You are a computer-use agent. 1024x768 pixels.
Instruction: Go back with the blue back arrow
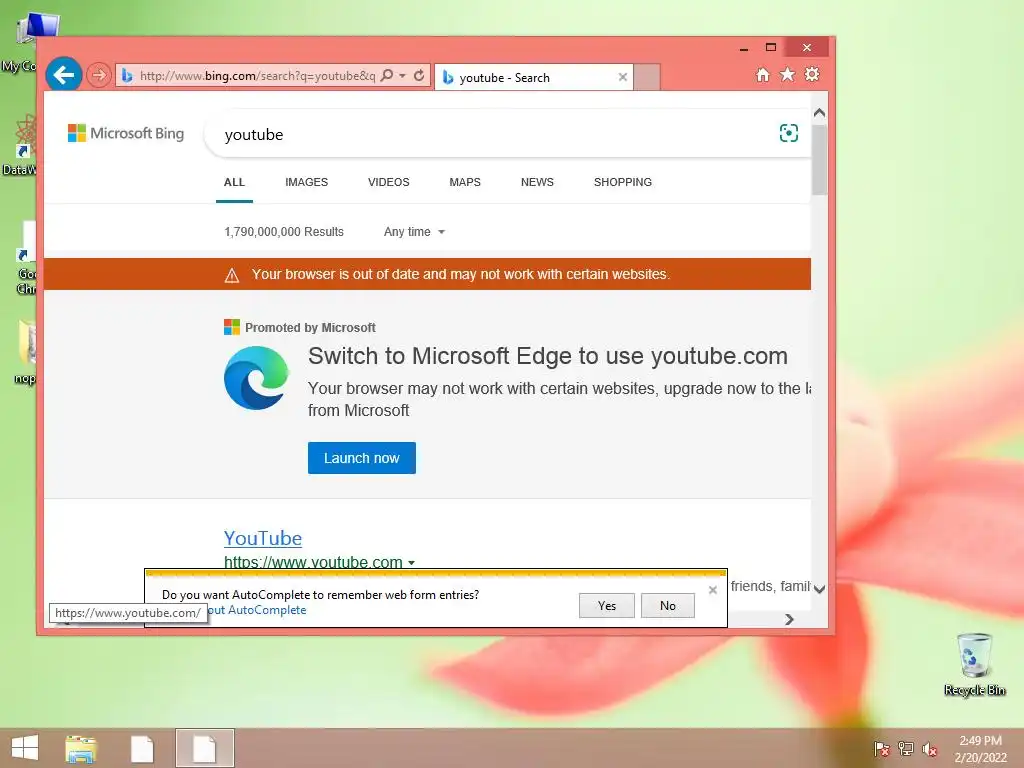click(63, 75)
